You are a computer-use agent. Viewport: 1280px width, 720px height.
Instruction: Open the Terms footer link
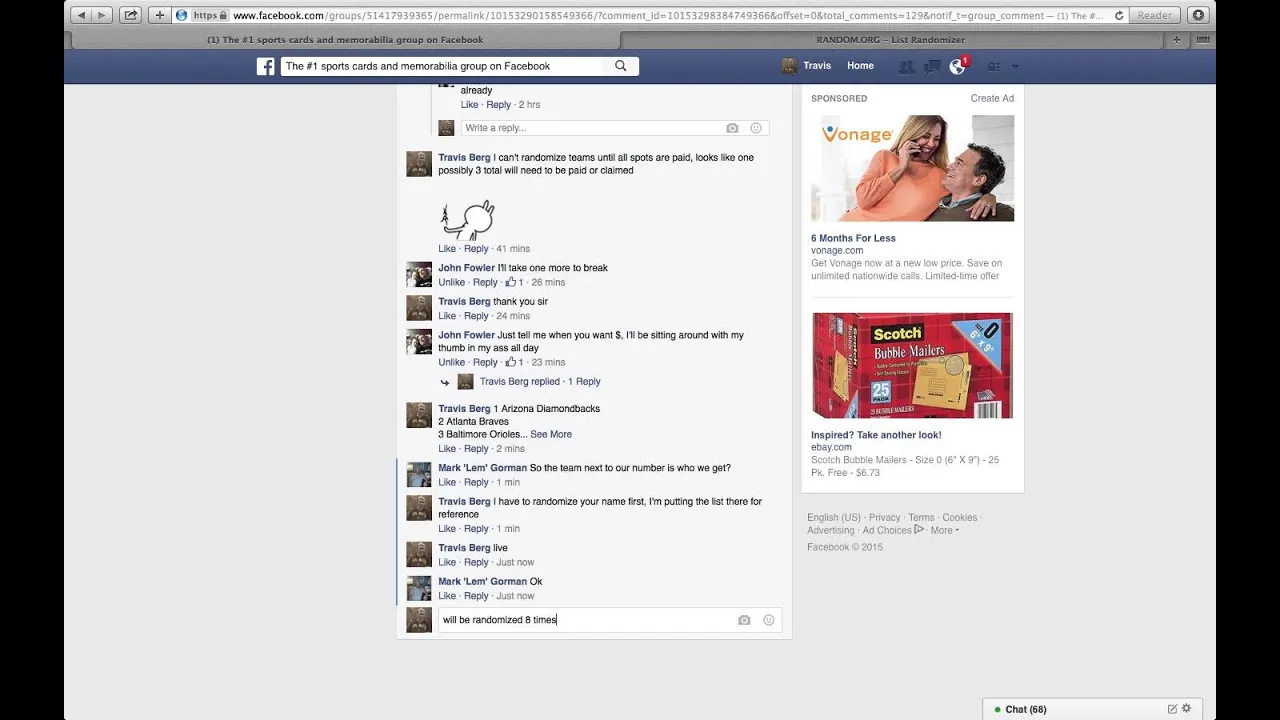click(921, 518)
